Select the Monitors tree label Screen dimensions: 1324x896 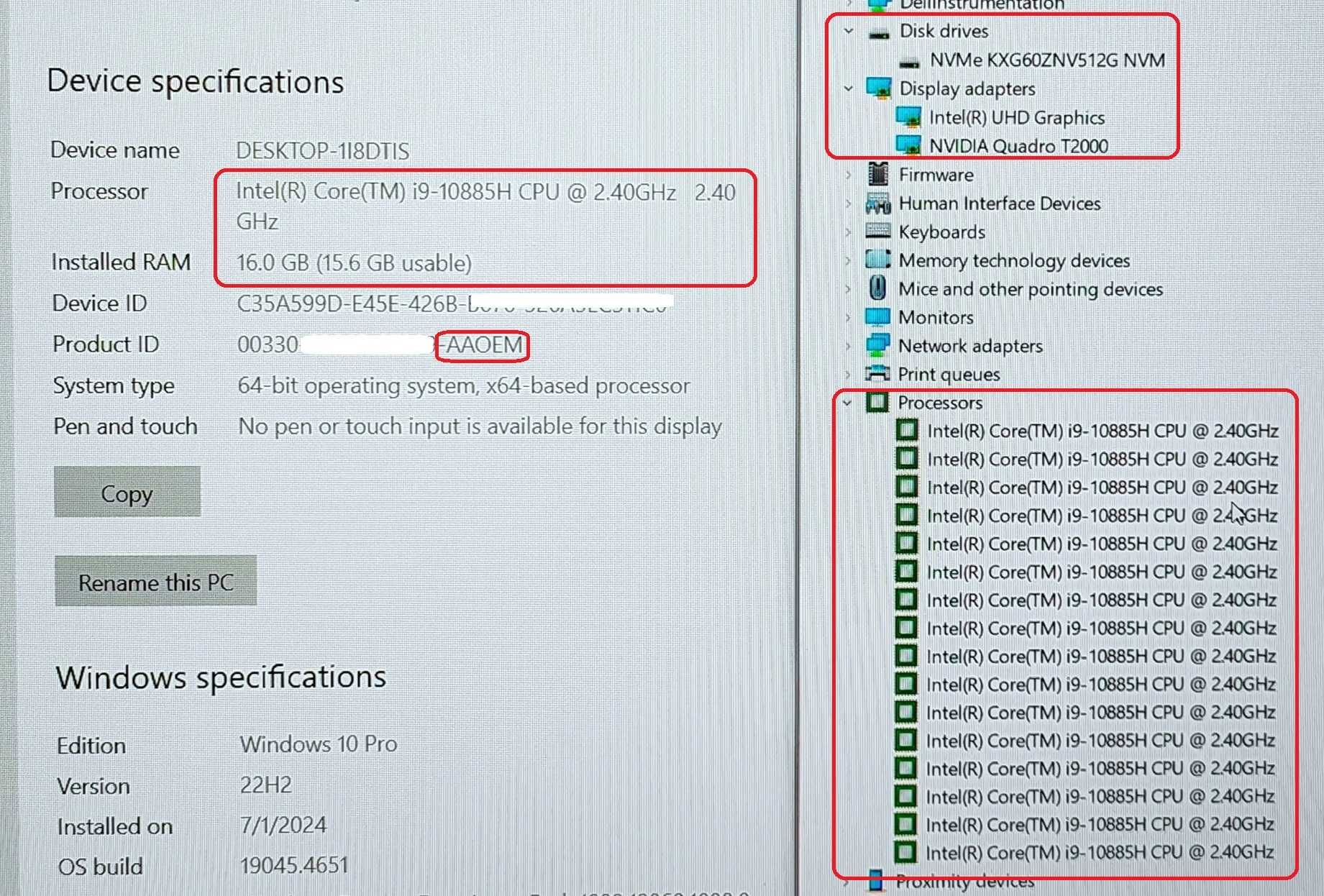point(936,317)
